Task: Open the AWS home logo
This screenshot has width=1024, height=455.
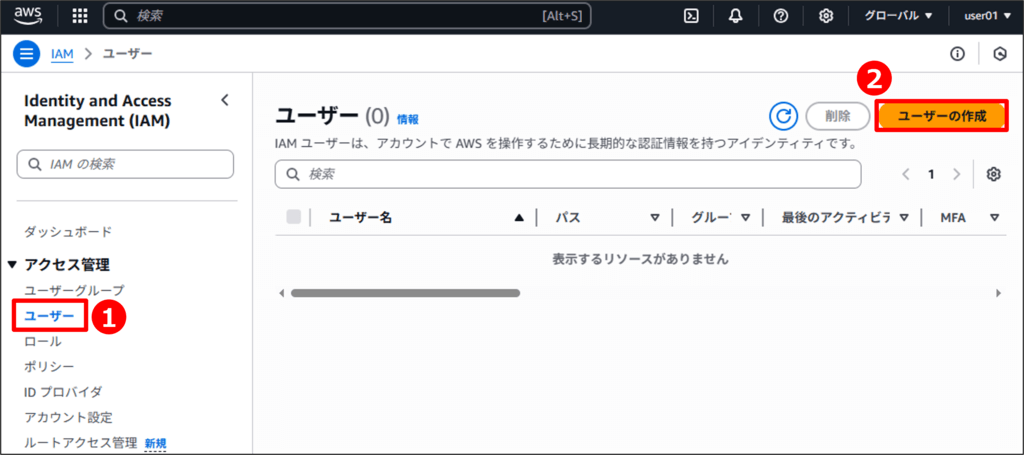Action: (x=27, y=16)
